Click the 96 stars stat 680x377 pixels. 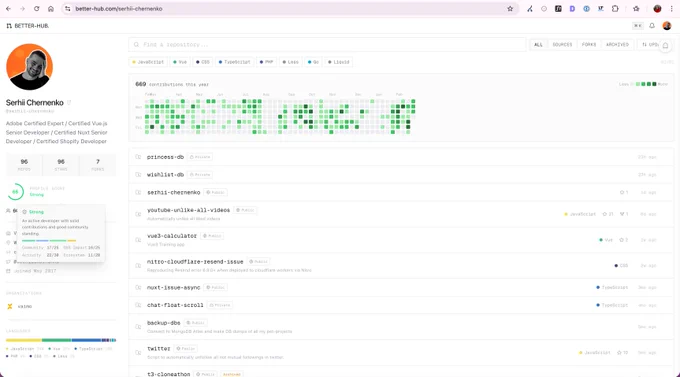click(61, 165)
